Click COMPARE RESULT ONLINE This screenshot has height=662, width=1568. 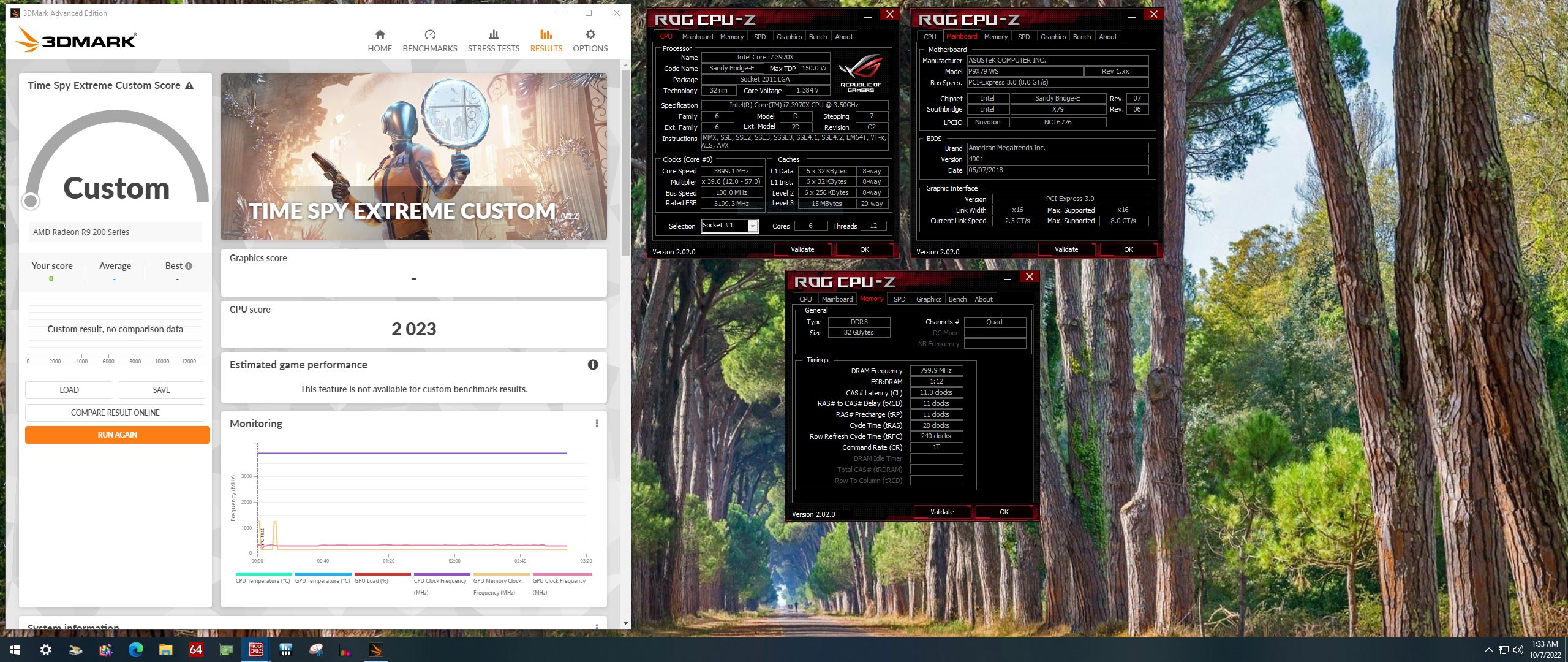(115, 413)
